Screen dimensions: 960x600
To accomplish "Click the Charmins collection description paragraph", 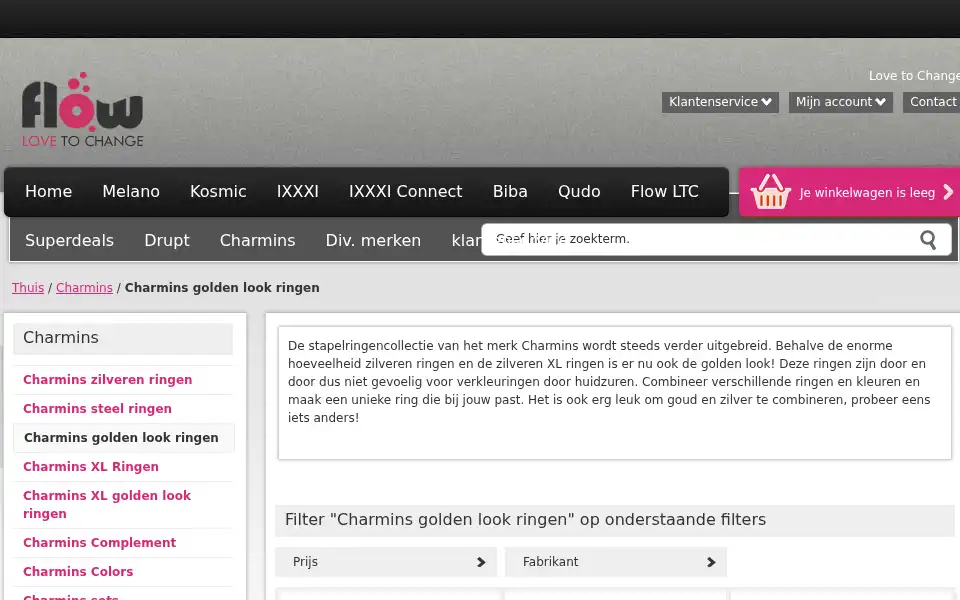I will [609, 381].
